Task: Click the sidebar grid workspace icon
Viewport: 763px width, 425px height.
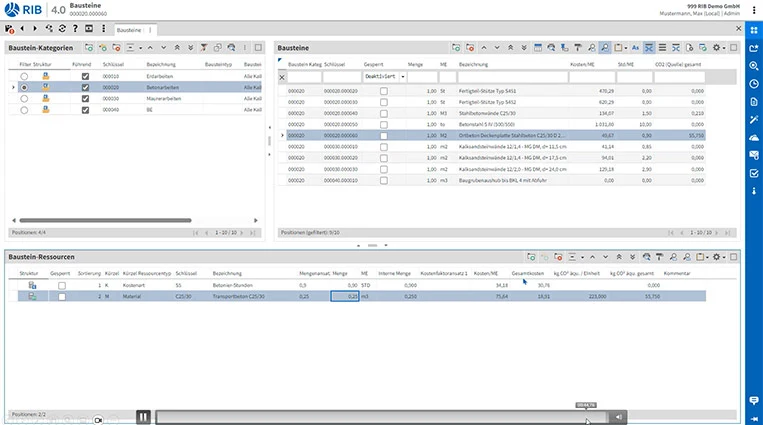Action: pyautogui.click(x=754, y=30)
